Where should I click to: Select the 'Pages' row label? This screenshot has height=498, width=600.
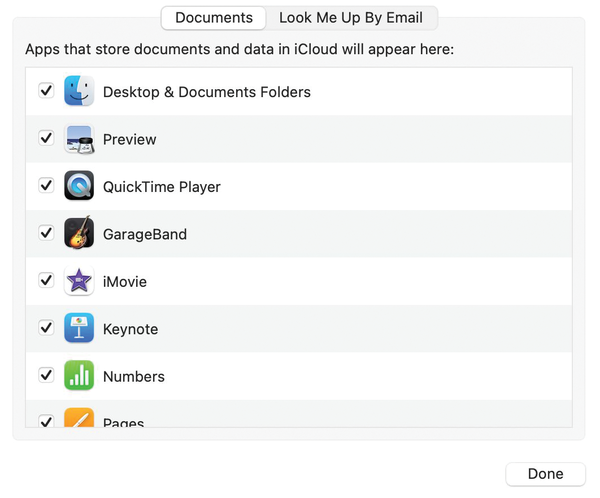tap(123, 422)
